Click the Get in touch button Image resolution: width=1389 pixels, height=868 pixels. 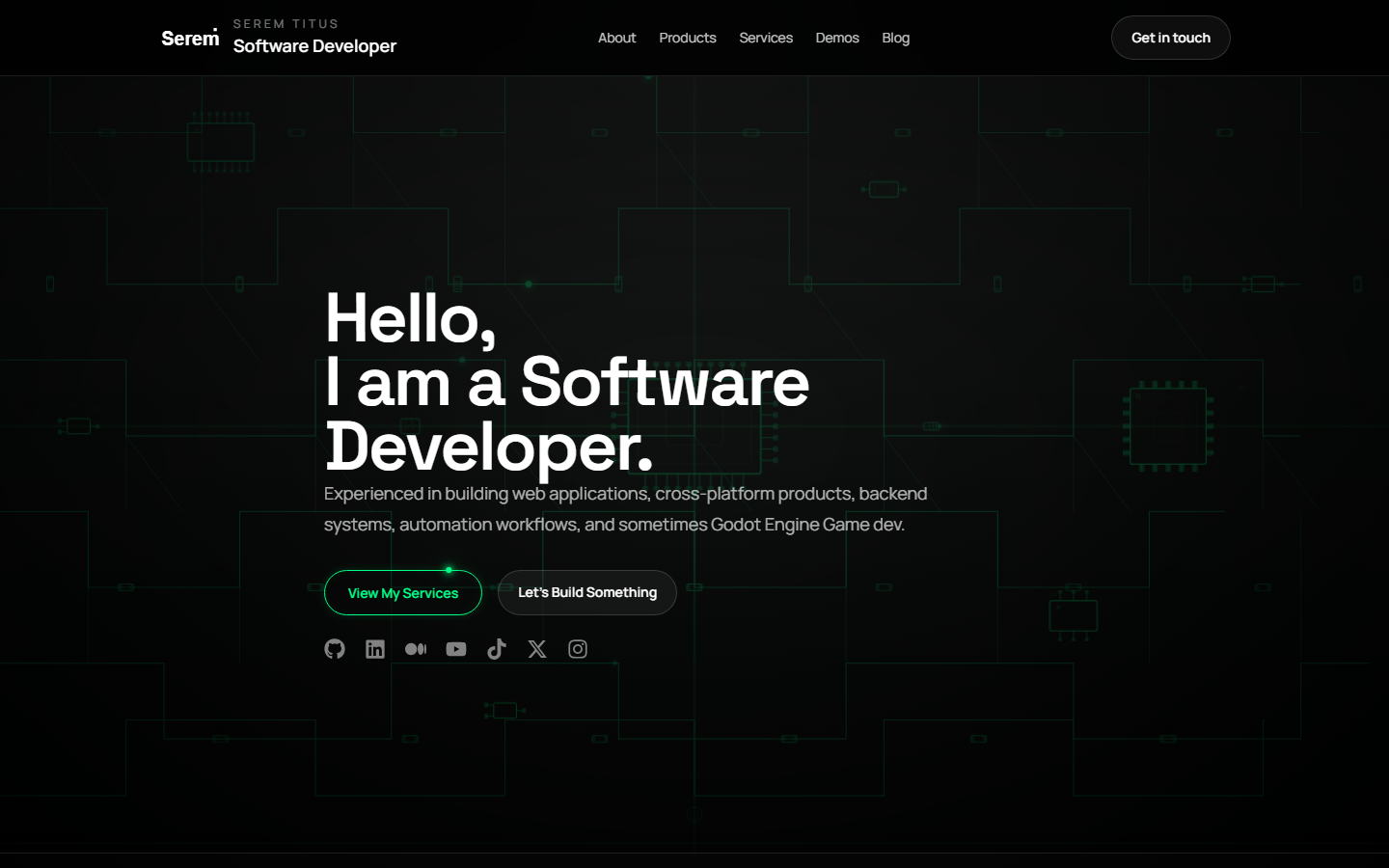coord(1170,38)
